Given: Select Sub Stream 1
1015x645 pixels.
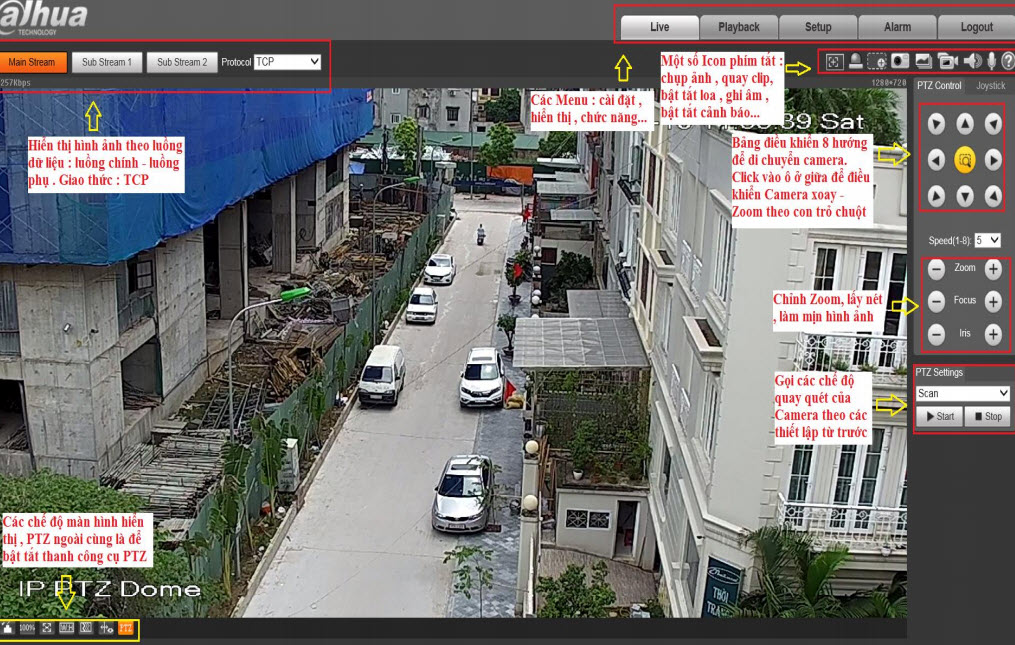Looking at the screenshot, I should [x=107, y=62].
